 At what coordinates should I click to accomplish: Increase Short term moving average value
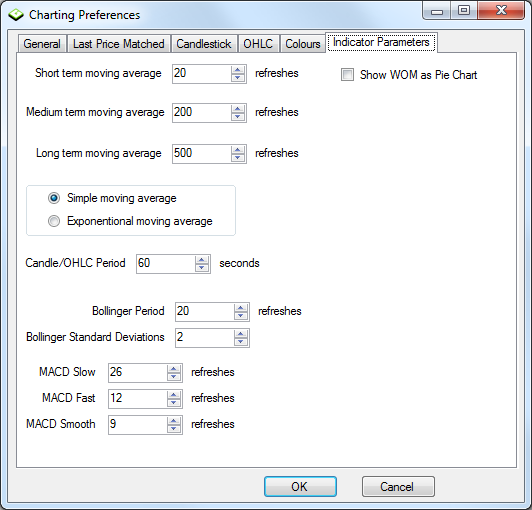238,70
